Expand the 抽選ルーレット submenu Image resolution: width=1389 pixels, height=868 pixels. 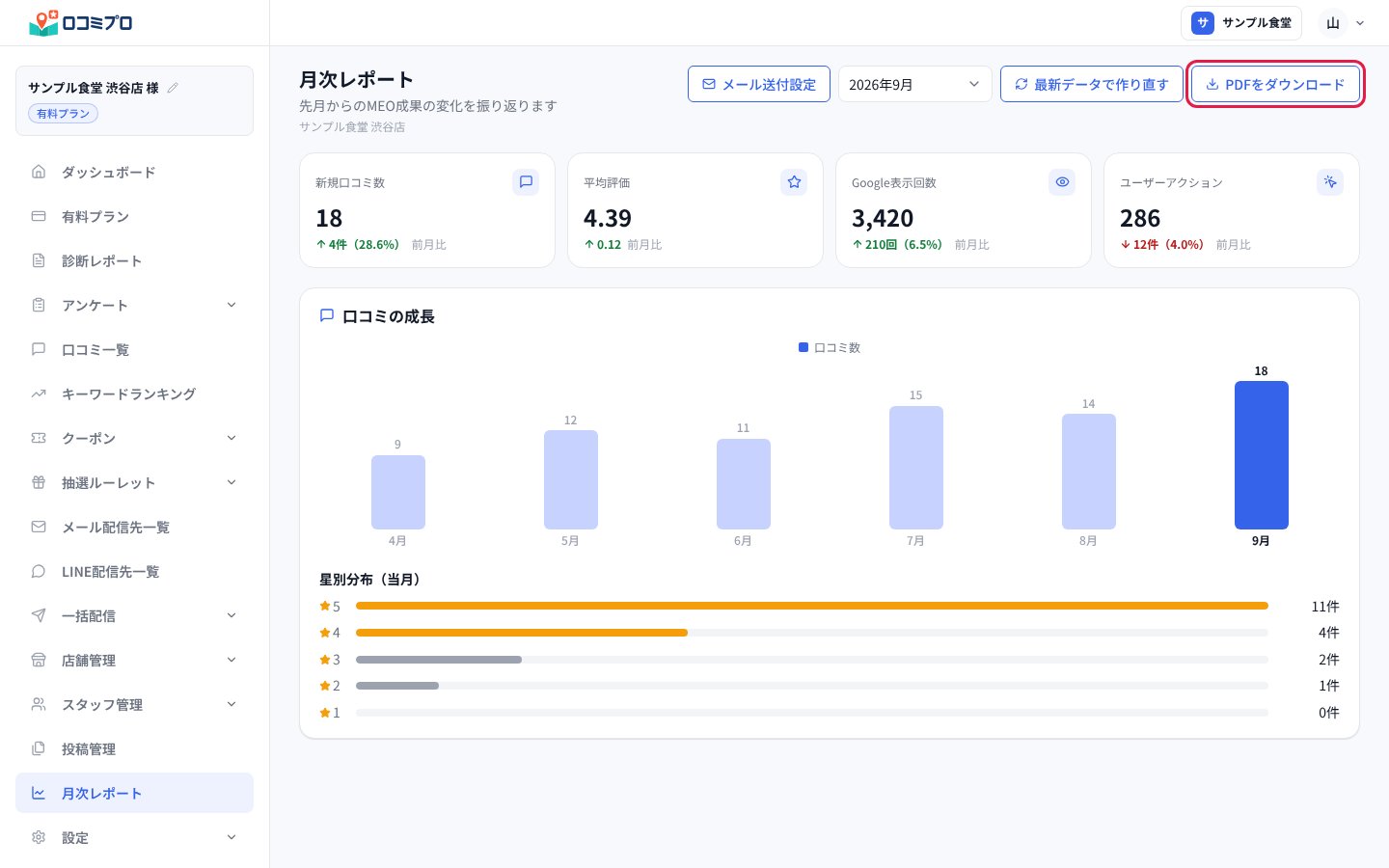click(x=231, y=482)
